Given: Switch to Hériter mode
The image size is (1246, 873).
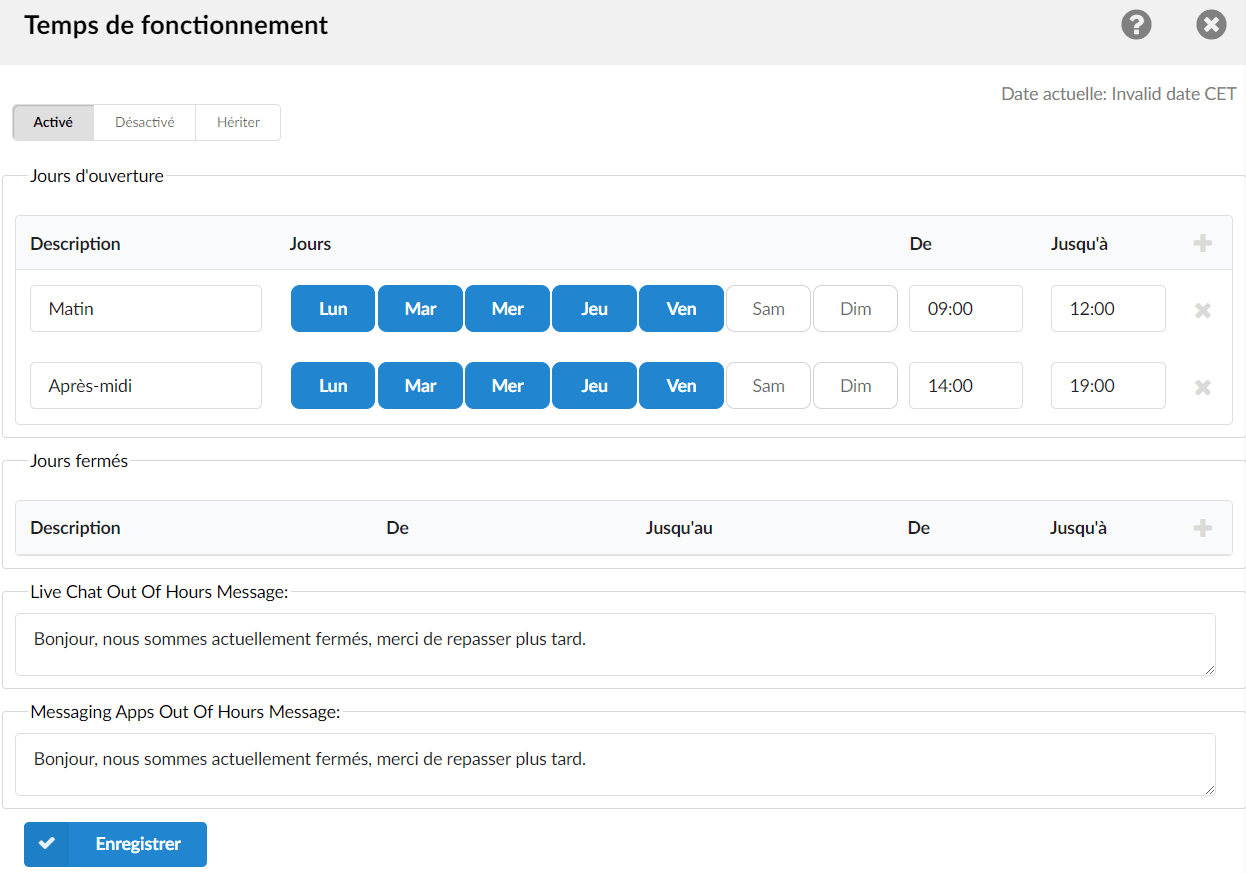Looking at the screenshot, I should click(x=238, y=122).
